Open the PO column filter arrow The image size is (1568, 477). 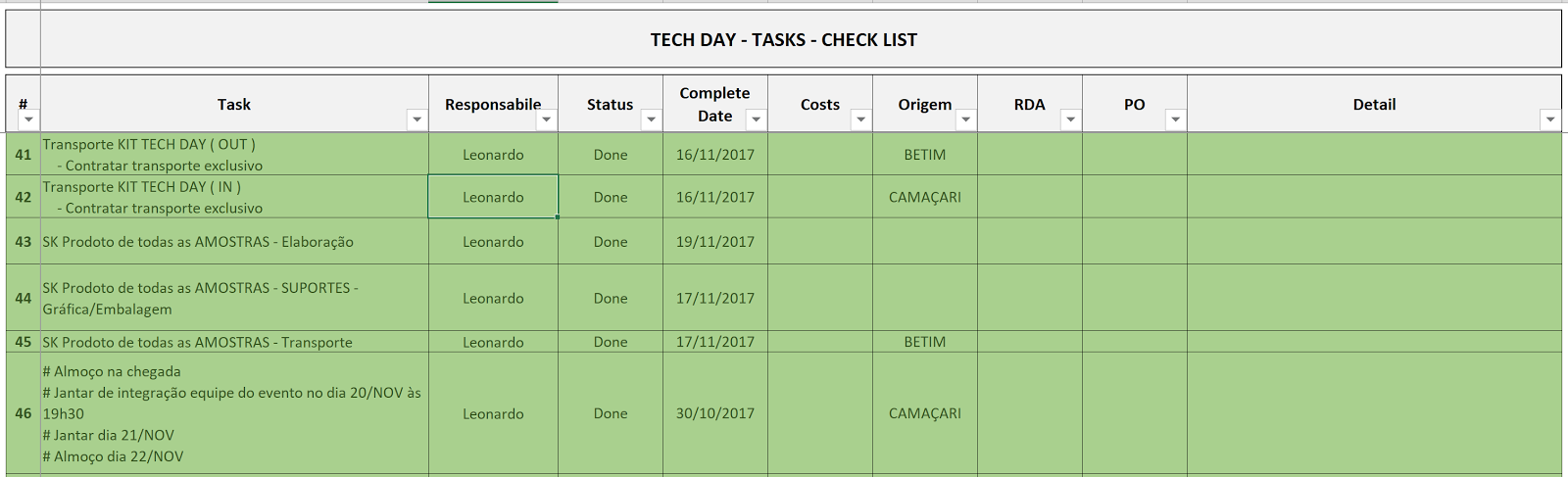click(x=1176, y=119)
